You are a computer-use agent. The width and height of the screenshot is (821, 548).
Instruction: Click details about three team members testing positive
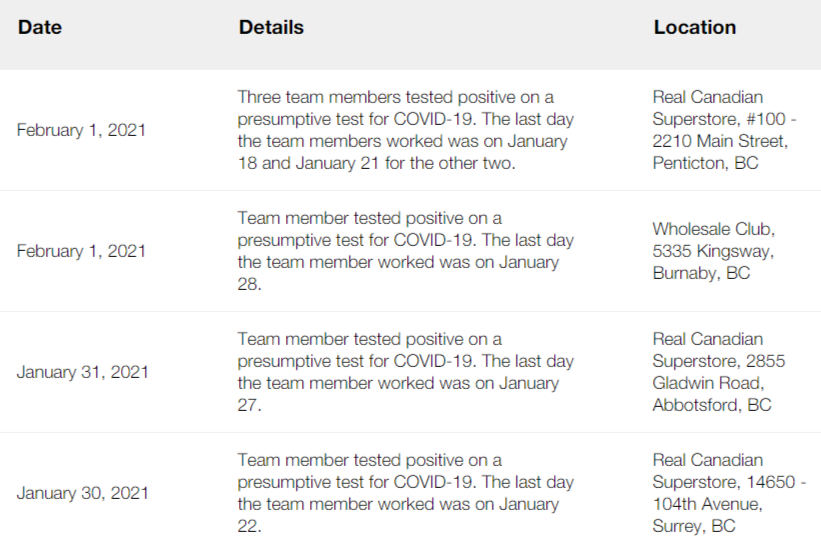(x=406, y=130)
